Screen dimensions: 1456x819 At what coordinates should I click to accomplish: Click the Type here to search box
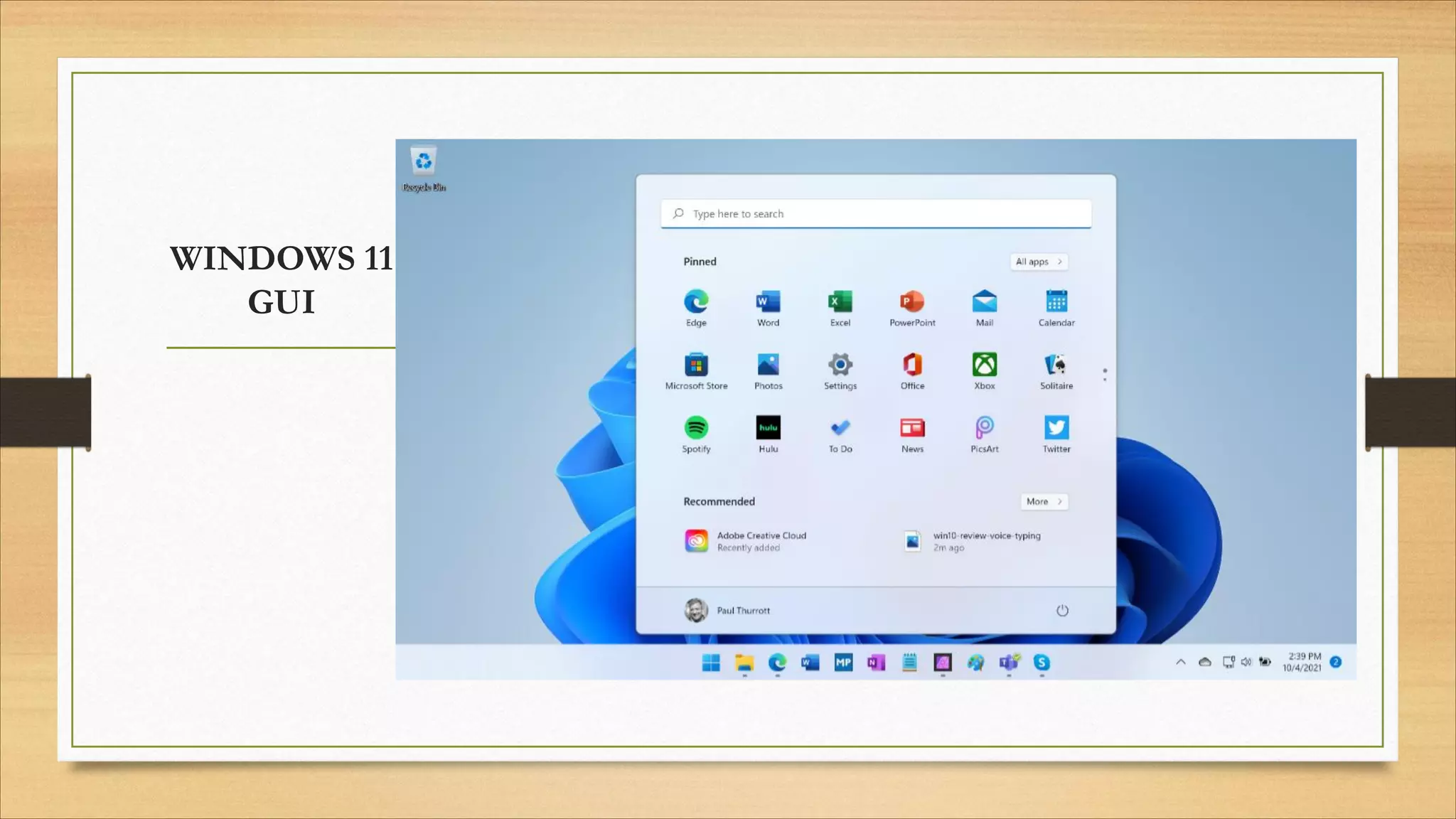[876, 213]
